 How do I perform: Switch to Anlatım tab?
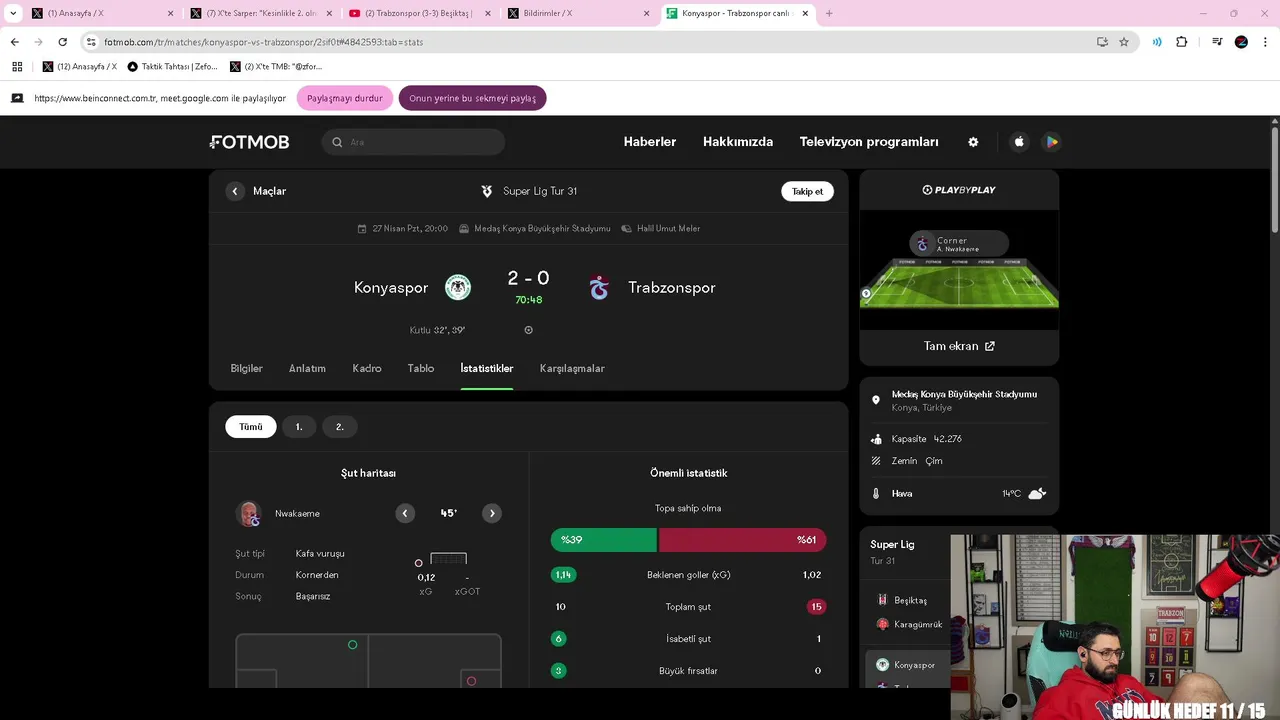[307, 368]
